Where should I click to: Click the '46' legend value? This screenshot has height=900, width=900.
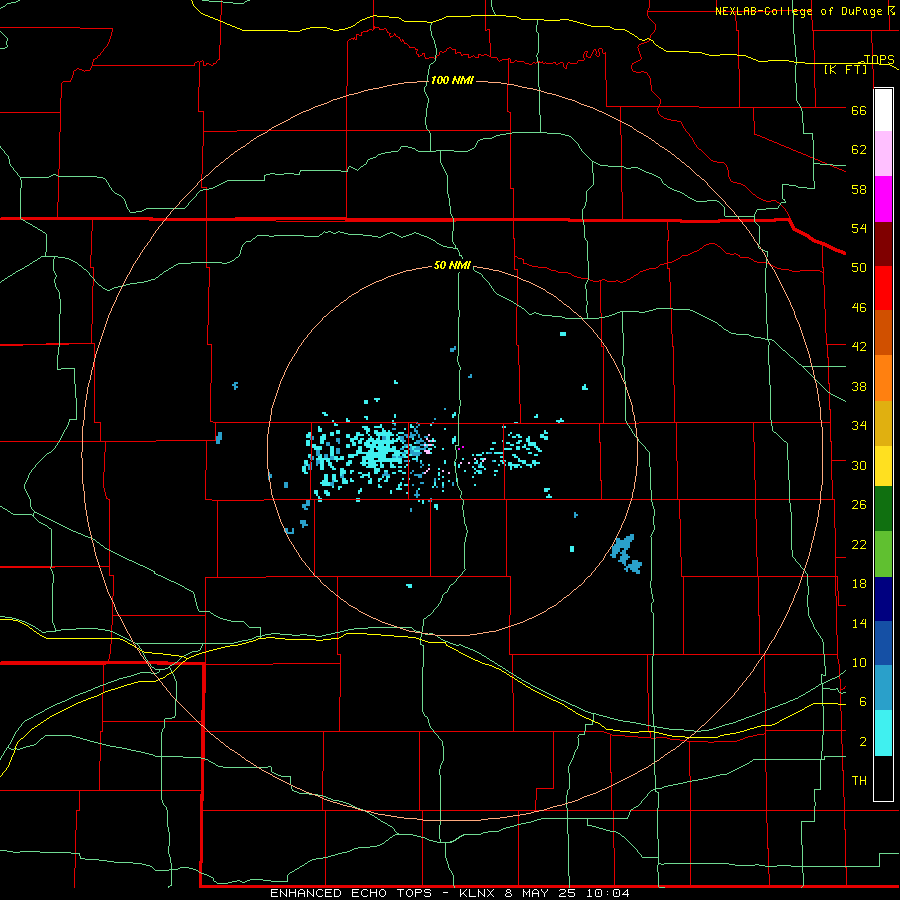tap(859, 308)
